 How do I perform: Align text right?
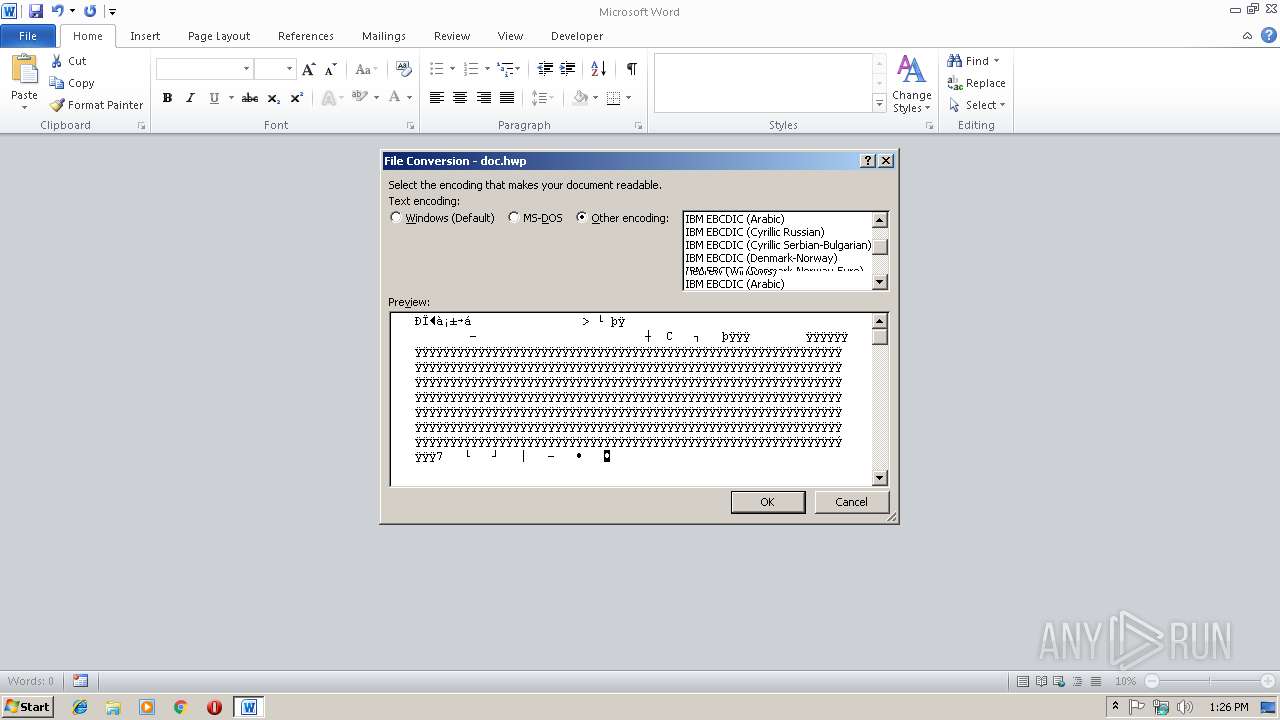click(484, 97)
